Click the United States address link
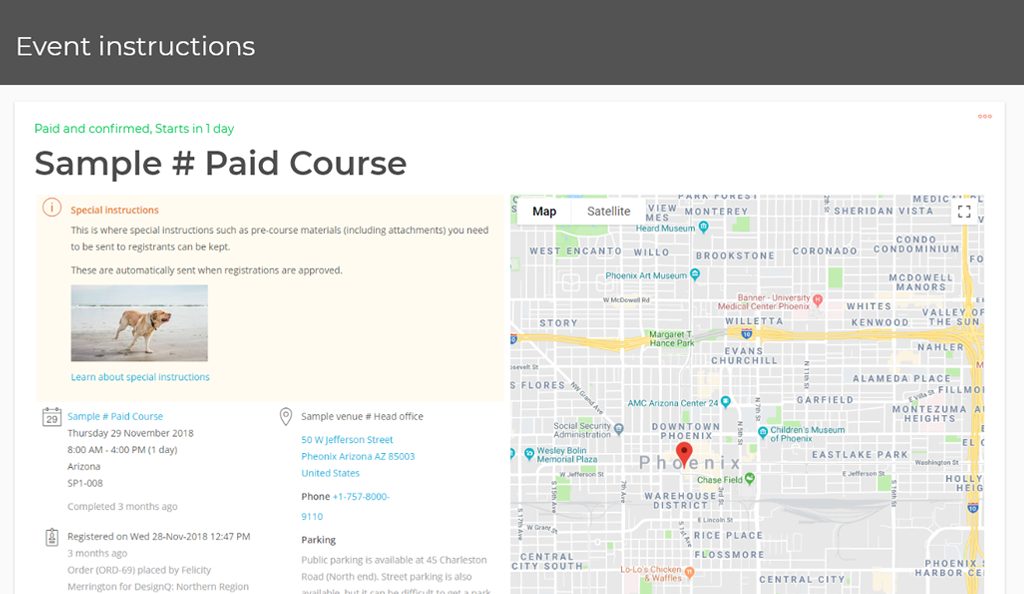 click(x=330, y=473)
